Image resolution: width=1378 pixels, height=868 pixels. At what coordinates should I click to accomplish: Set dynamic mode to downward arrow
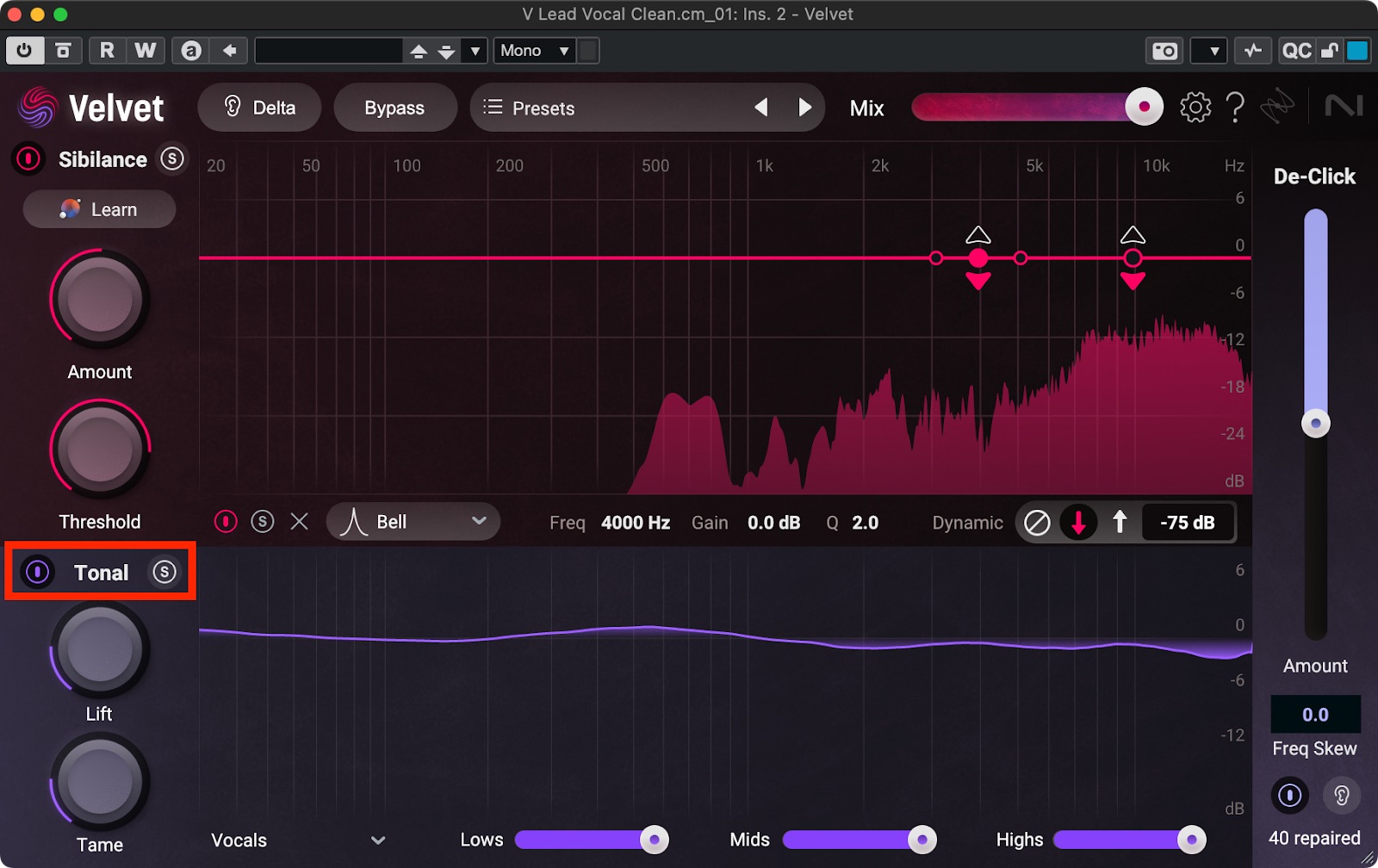[x=1077, y=522]
